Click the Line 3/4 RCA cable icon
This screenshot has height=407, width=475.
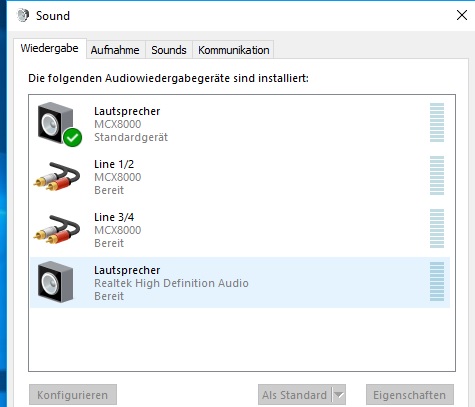[57, 229]
